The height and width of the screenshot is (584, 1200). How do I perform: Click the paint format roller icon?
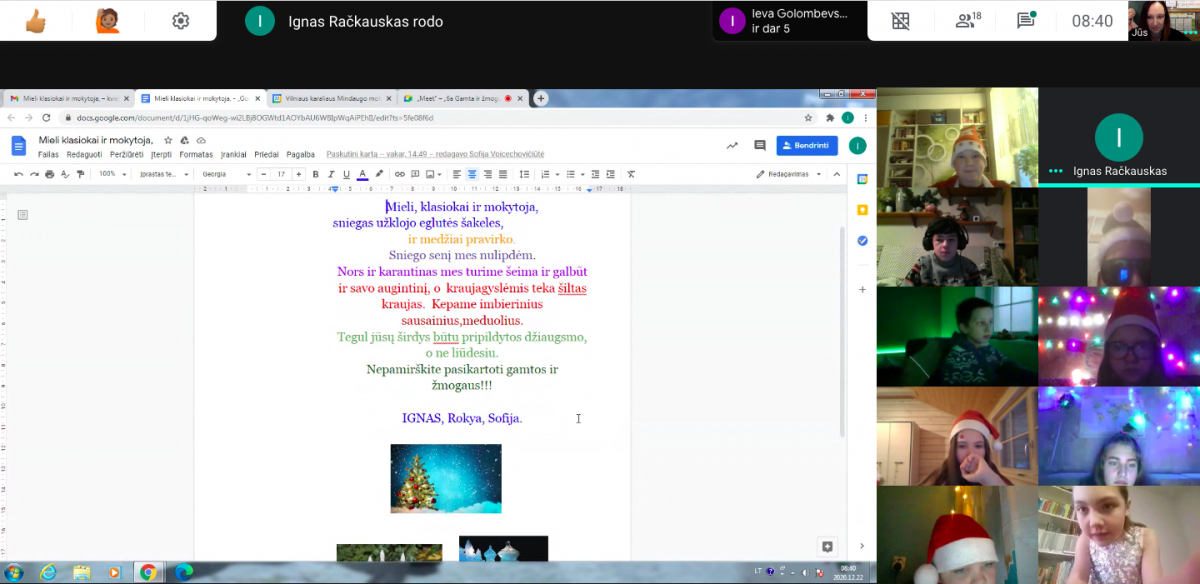pos(81,174)
